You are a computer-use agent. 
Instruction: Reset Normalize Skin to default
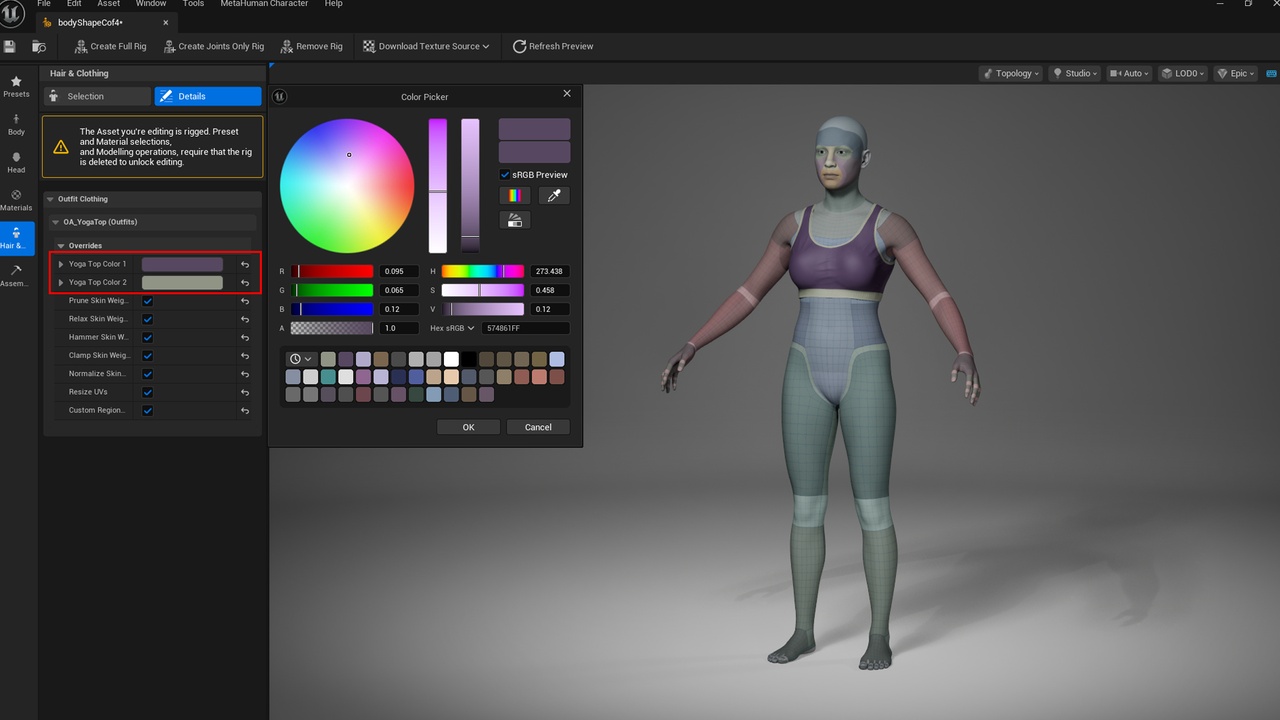click(x=245, y=374)
